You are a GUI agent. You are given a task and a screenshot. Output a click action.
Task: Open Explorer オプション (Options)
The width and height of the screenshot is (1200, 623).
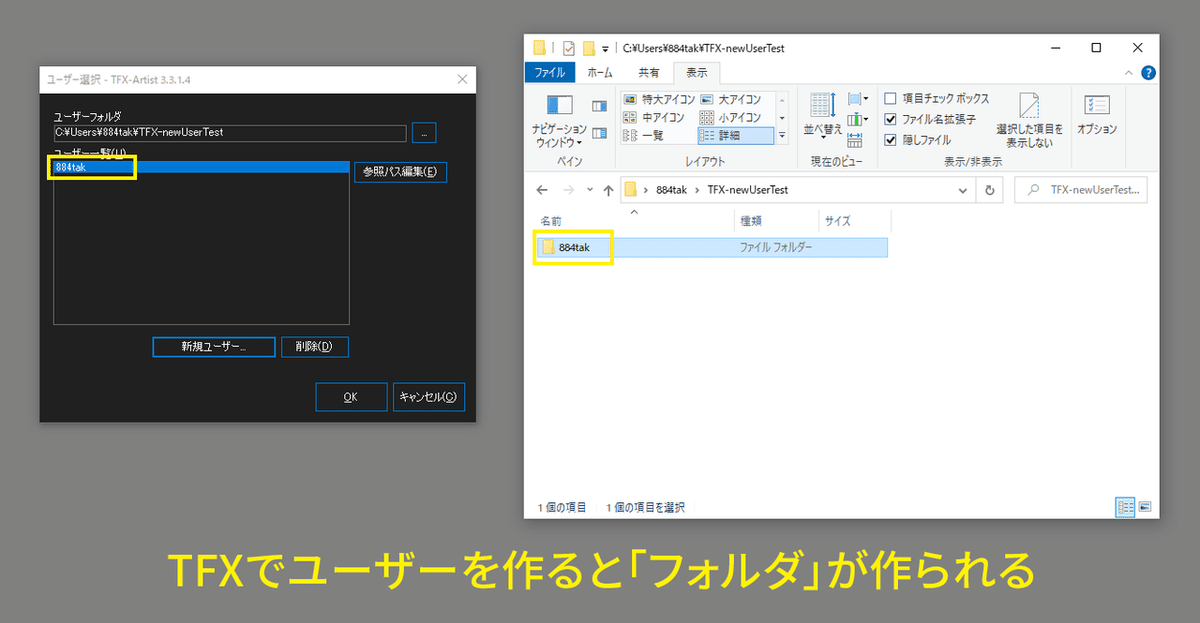[1097, 114]
